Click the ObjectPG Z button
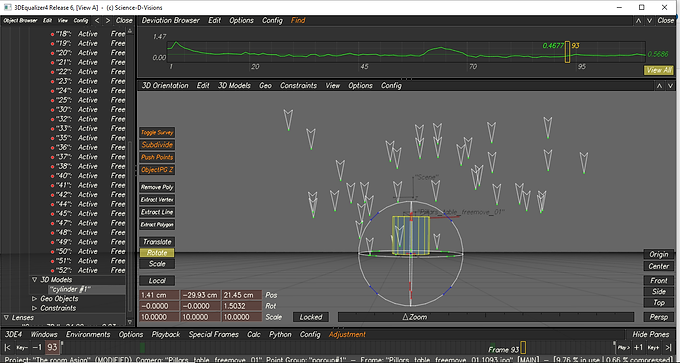This screenshot has width=680, height=363. pos(157,170)
